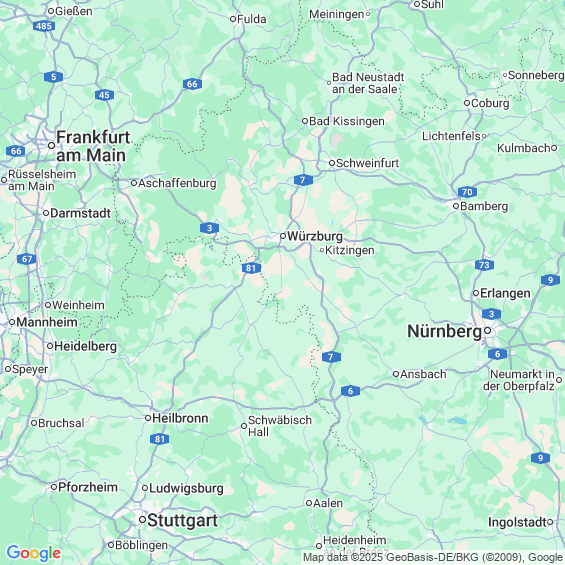565x565 pixels.
Task: Select the A70 shield near Bamberg
Action: [467, 192]
